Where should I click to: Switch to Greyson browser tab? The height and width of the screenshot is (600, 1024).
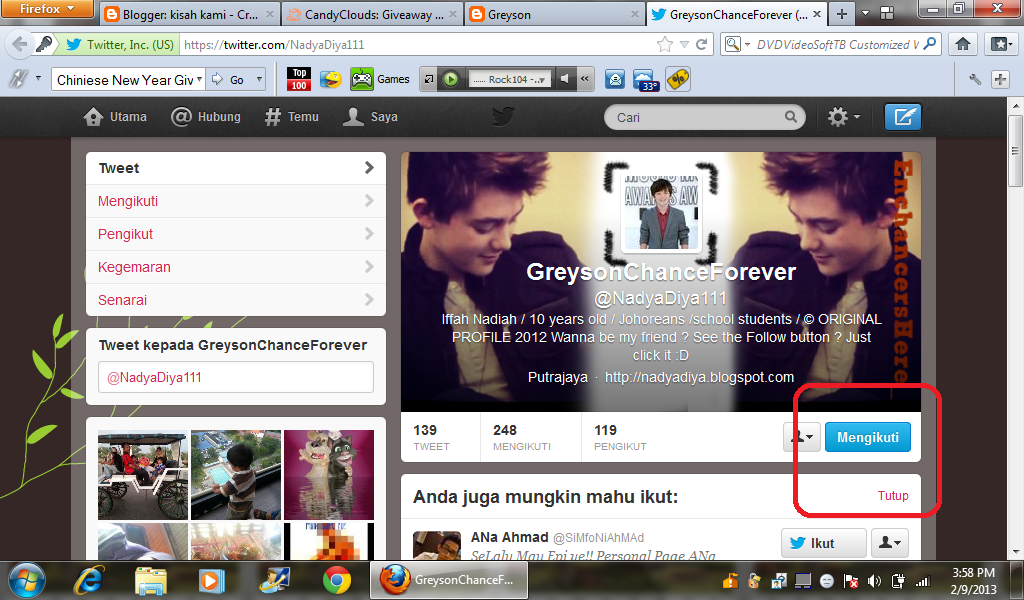point(555,14)
